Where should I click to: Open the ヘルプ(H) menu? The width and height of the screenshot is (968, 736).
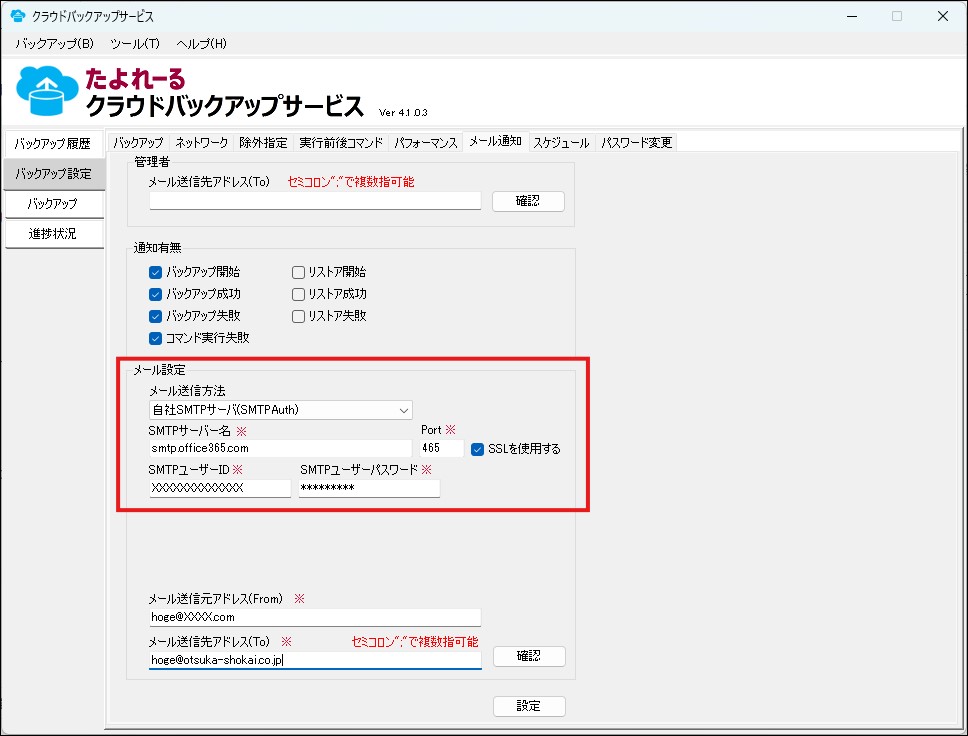click(x=201, y=43)
